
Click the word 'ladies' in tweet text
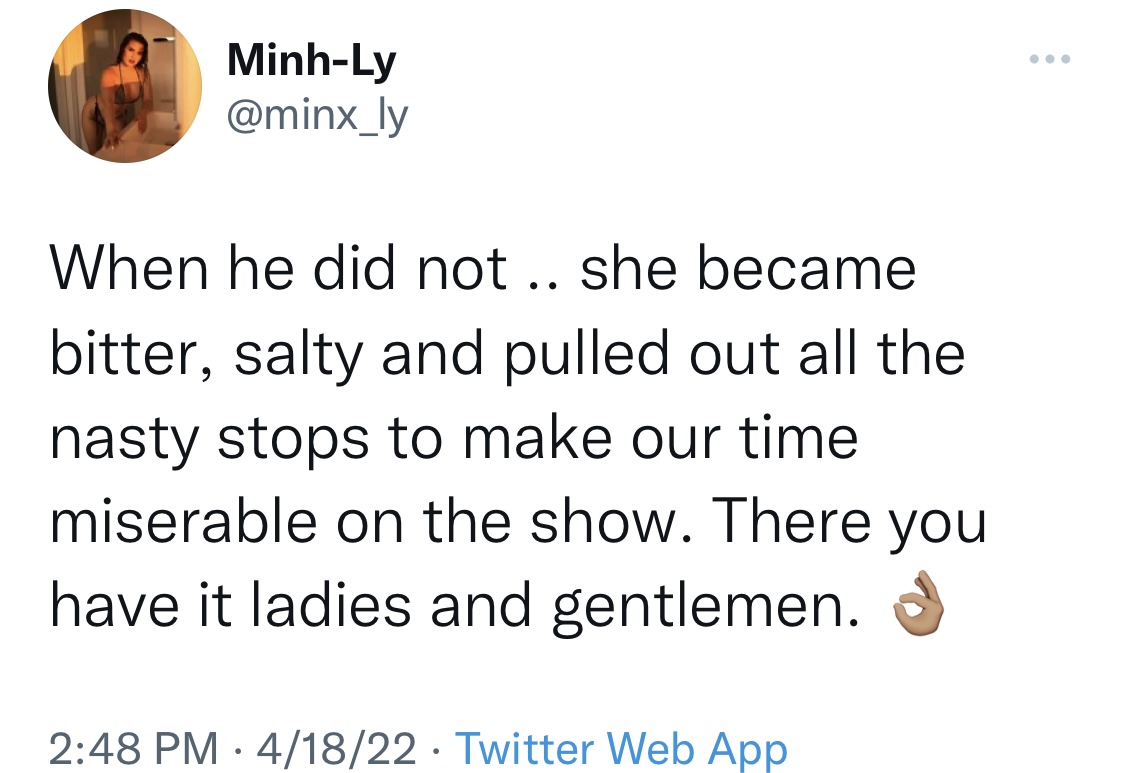click(331, 605)
